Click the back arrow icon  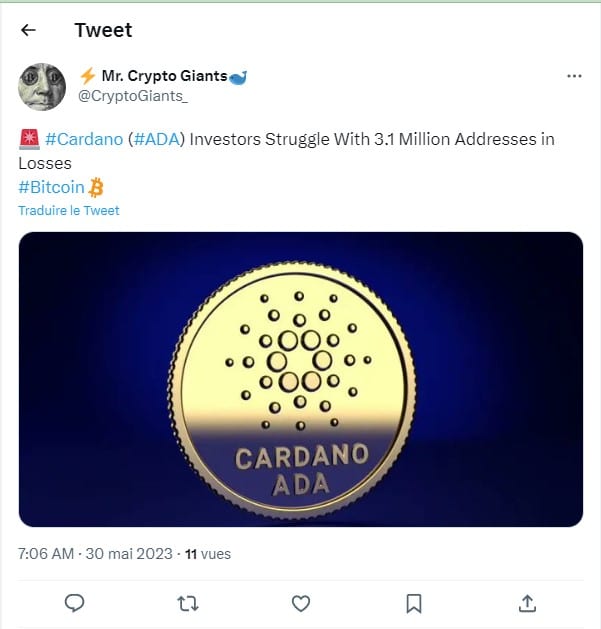click(28, 30)
